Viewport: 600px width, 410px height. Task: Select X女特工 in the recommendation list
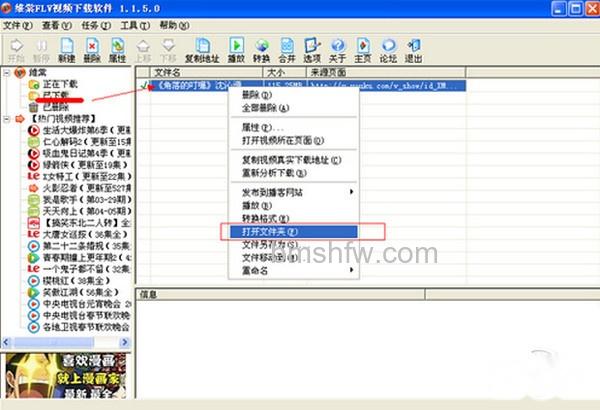[80, 176]
